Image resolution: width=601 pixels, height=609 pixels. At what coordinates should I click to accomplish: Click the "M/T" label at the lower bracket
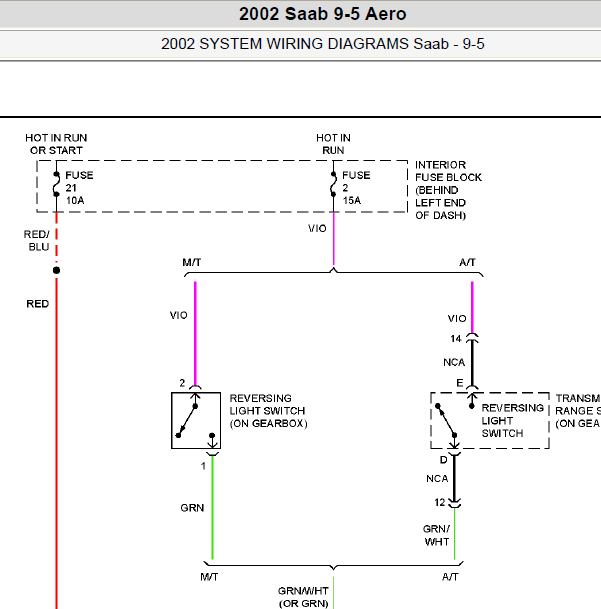click(209, 577)
